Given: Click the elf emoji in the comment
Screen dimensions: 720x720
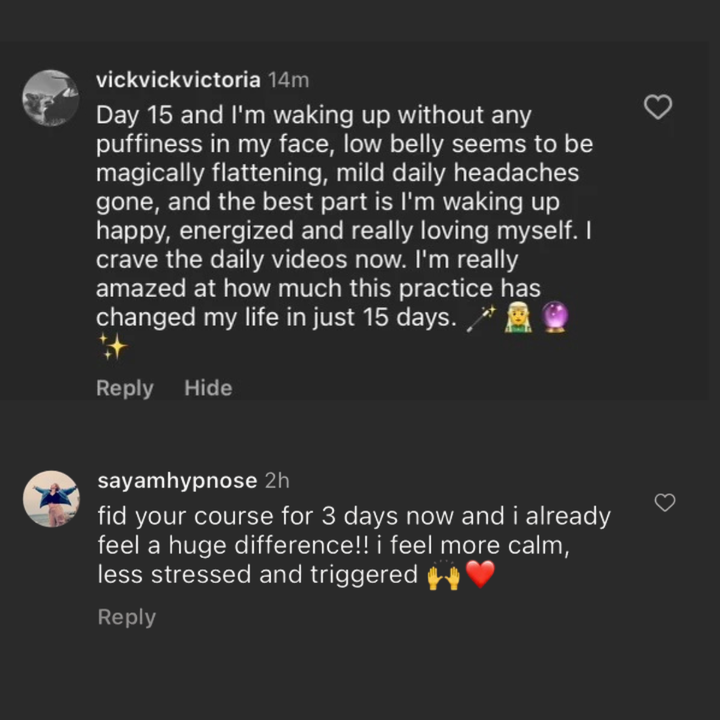Looking at the screenshot, I should (517, 318).
